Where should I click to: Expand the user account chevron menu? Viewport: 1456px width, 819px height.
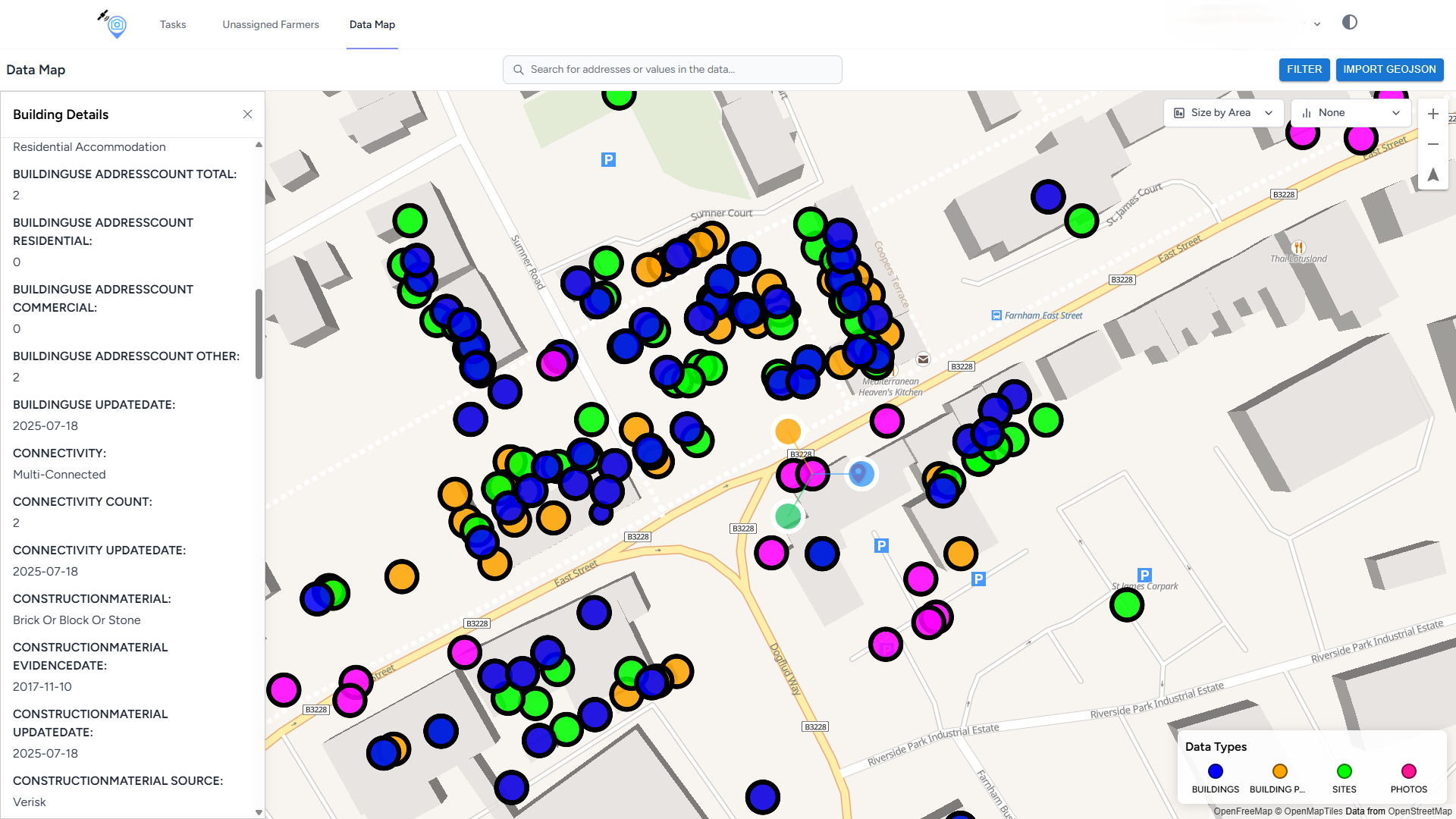pyautogui.click(x=1317, y=24)
